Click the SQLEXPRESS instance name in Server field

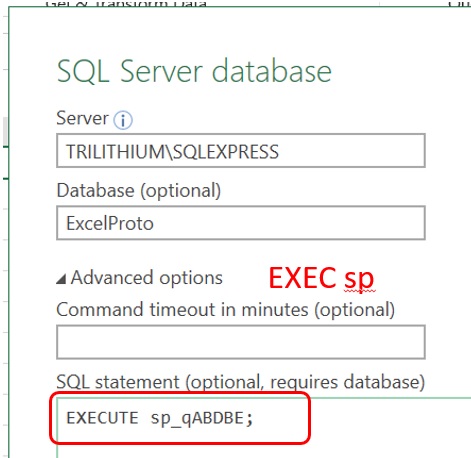click(x=226, y=152)
